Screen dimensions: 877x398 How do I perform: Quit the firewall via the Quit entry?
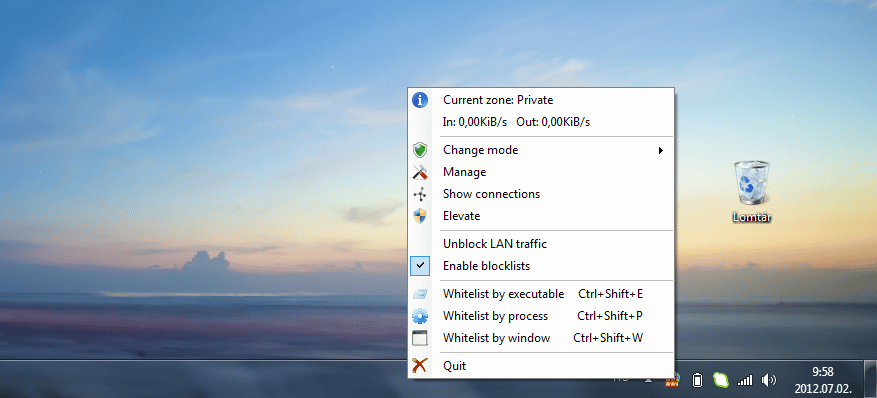coord(541,366)
